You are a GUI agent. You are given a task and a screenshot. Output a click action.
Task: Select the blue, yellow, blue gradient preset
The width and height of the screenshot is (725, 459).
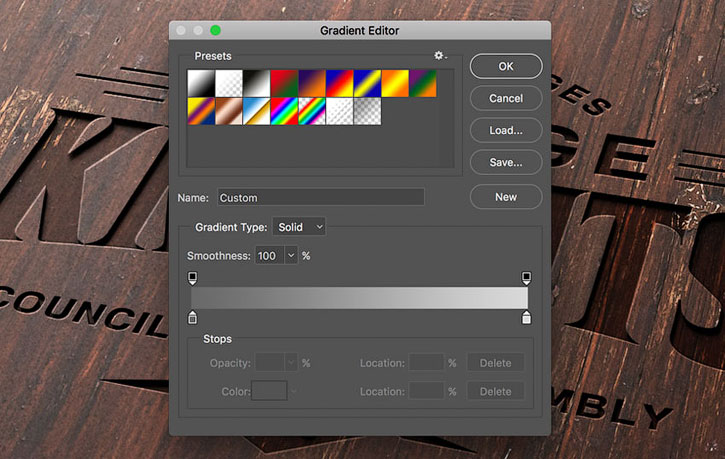pos(368,83)
